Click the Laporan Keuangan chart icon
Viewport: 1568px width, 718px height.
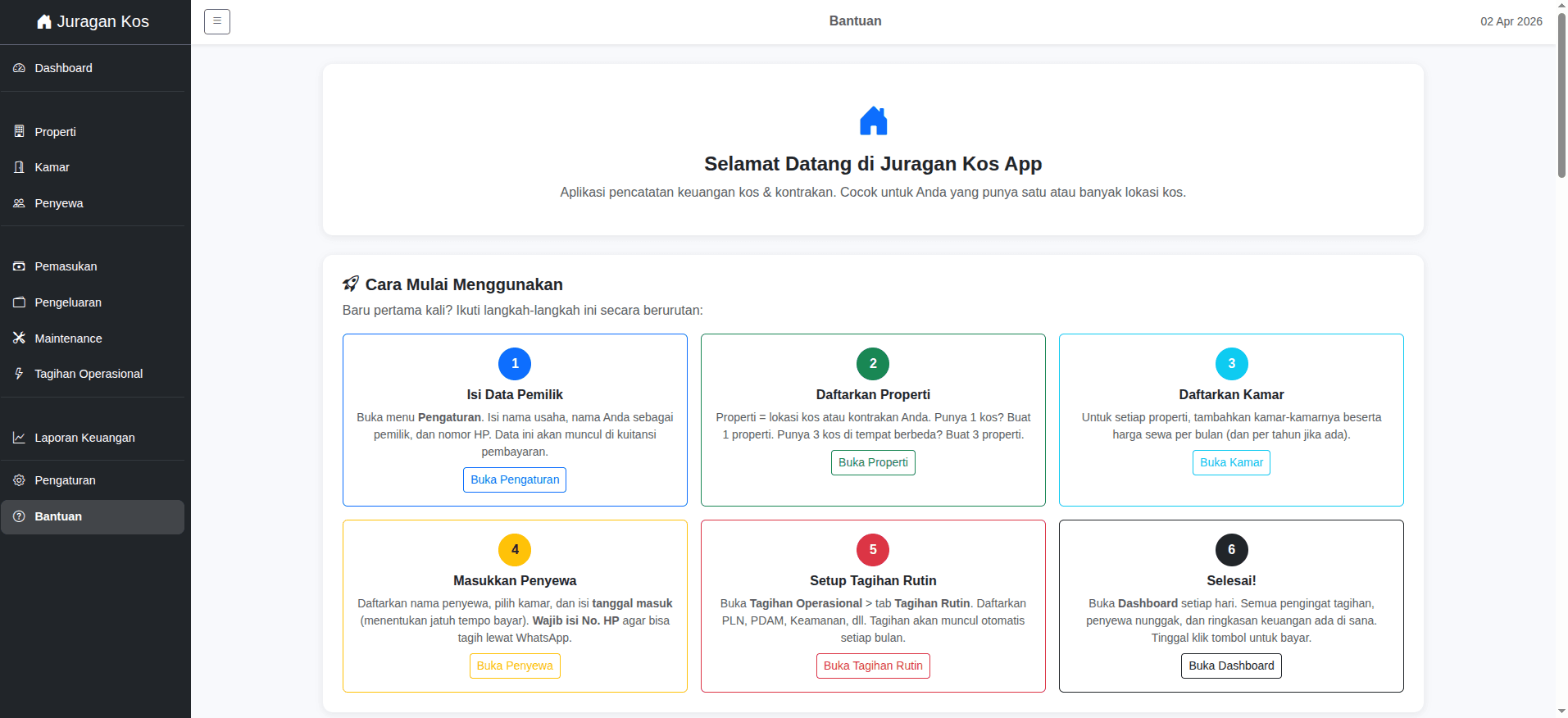coord(19,438)
